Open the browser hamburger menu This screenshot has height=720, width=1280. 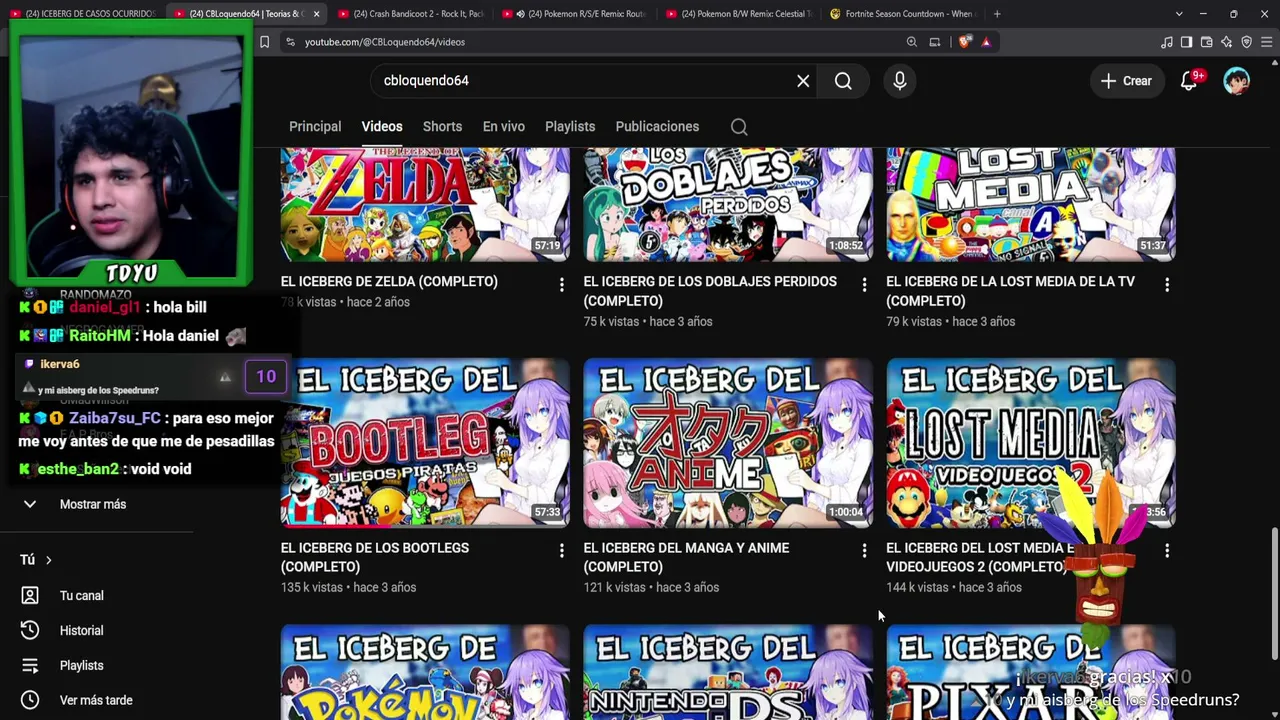1267,42
